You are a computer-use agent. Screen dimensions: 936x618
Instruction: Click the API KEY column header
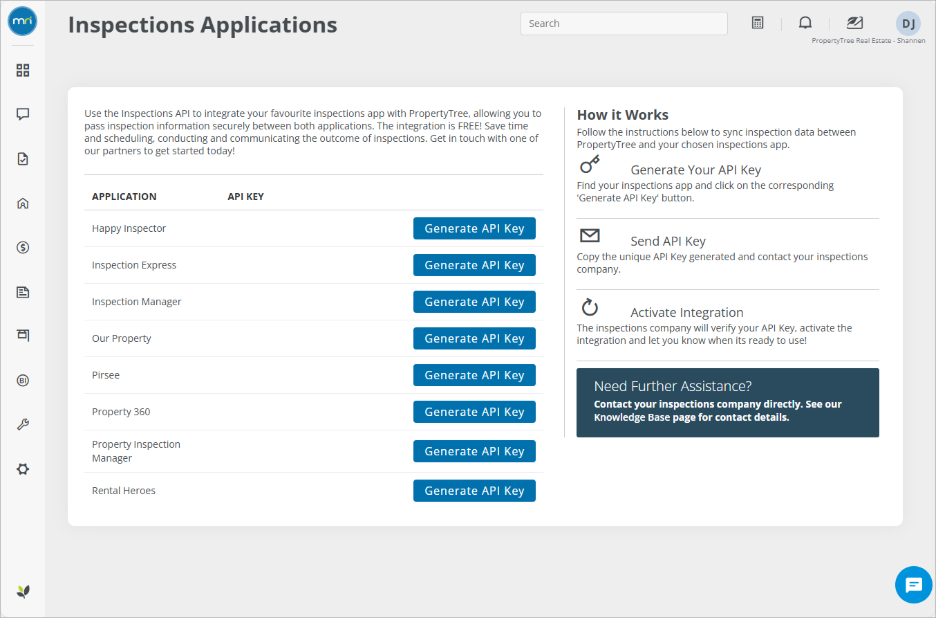[245, 196]
